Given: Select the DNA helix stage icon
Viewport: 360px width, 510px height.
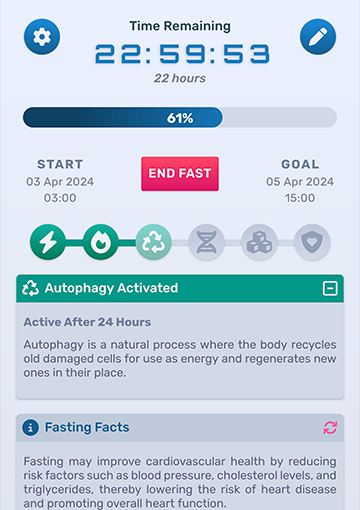Looking at the screenshot, I should point(206,242).
